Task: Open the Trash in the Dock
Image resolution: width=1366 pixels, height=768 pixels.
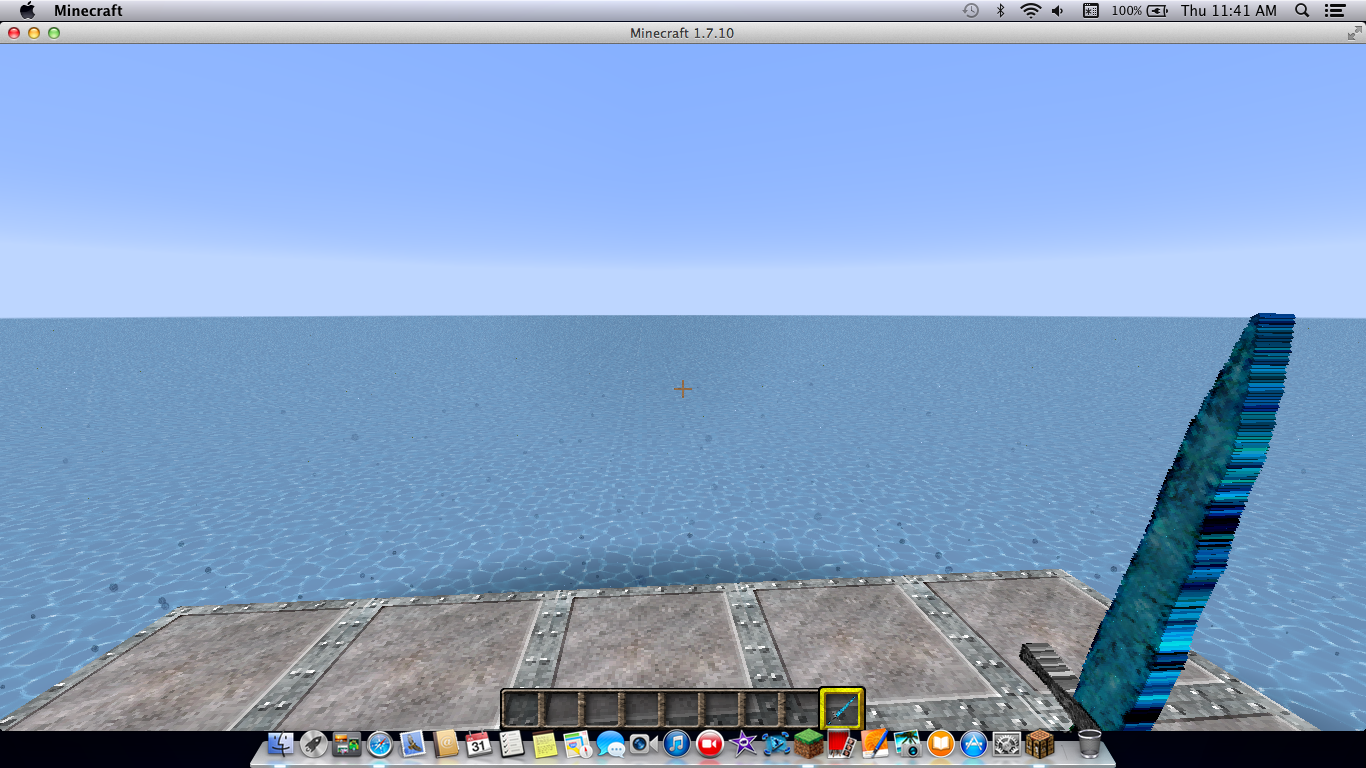Action: coord(1090,744)
